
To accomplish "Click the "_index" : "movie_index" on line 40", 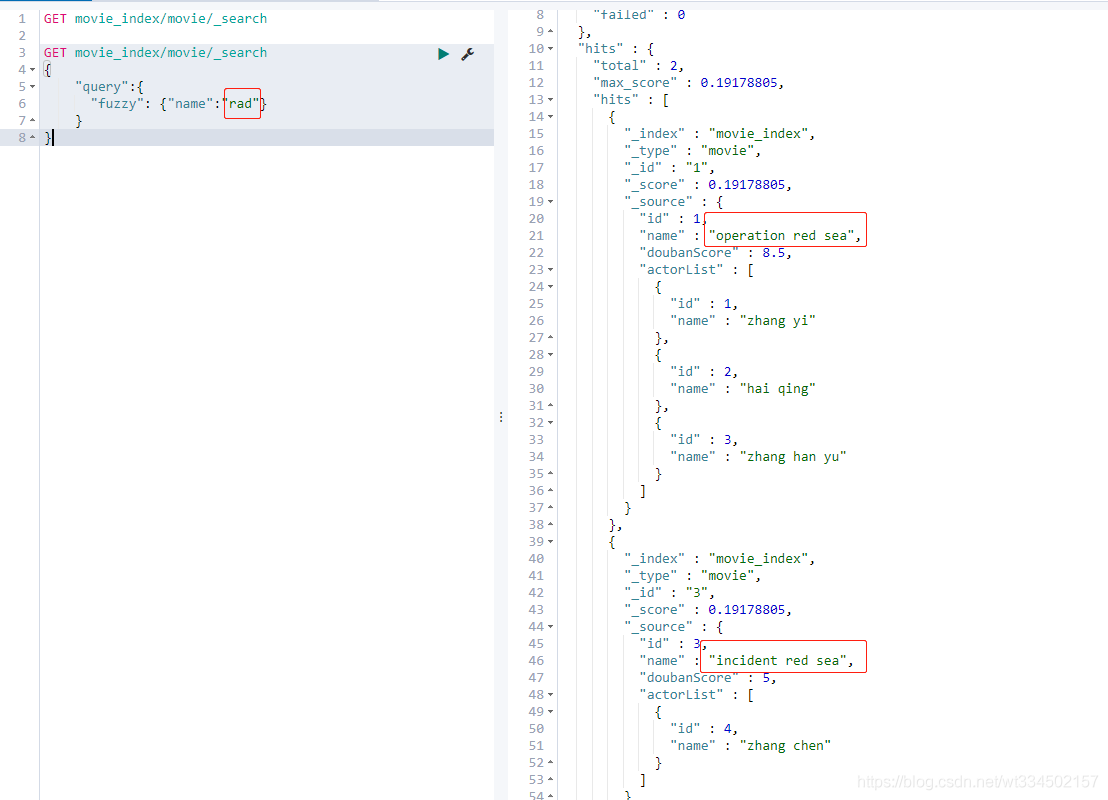I will tap(719, 558).
